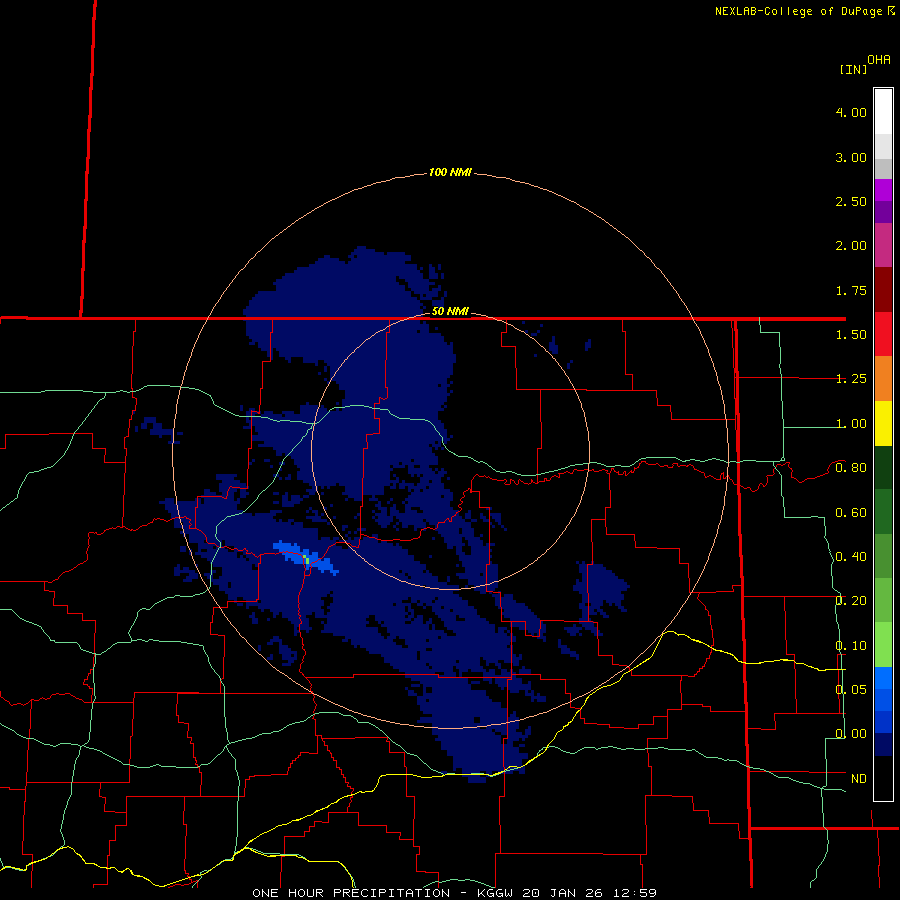Click the 0.20 legend value

[x=851, y=601]
